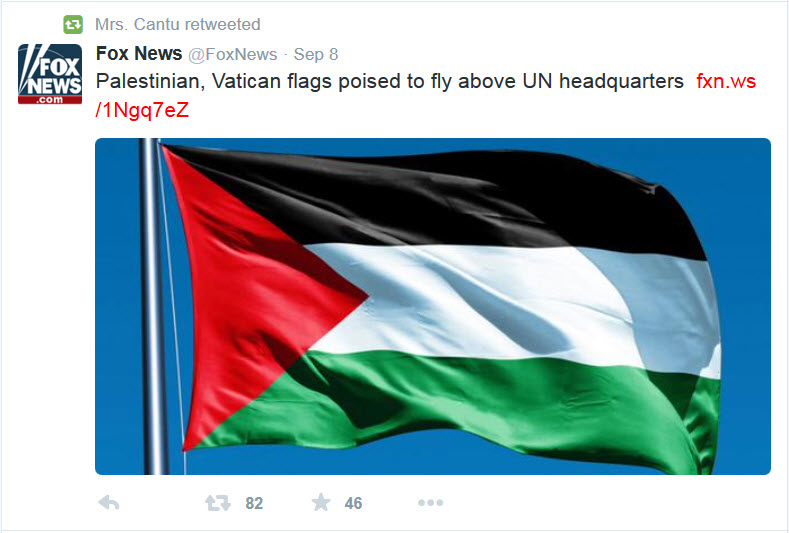Image resolution: width=789 pixels, height=533 pixels.
Task: Enlarge the Palestinian flag photo
Action: [433, 306]
